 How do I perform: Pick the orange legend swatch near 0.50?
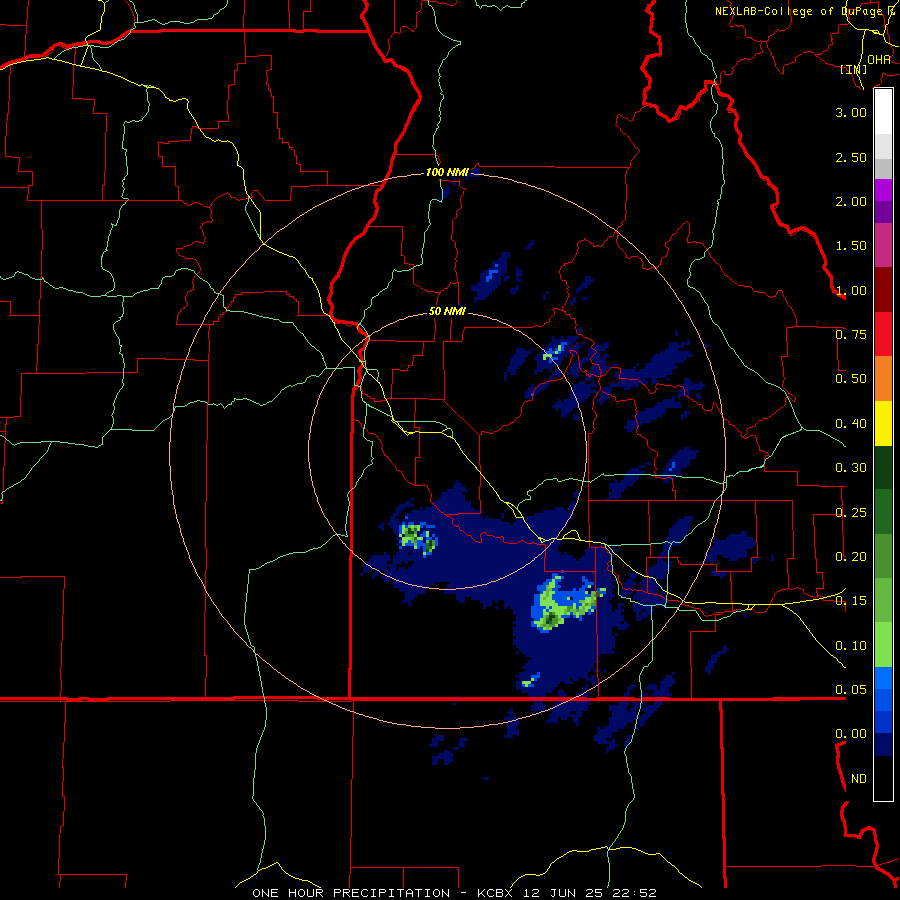tap(883, 378)
